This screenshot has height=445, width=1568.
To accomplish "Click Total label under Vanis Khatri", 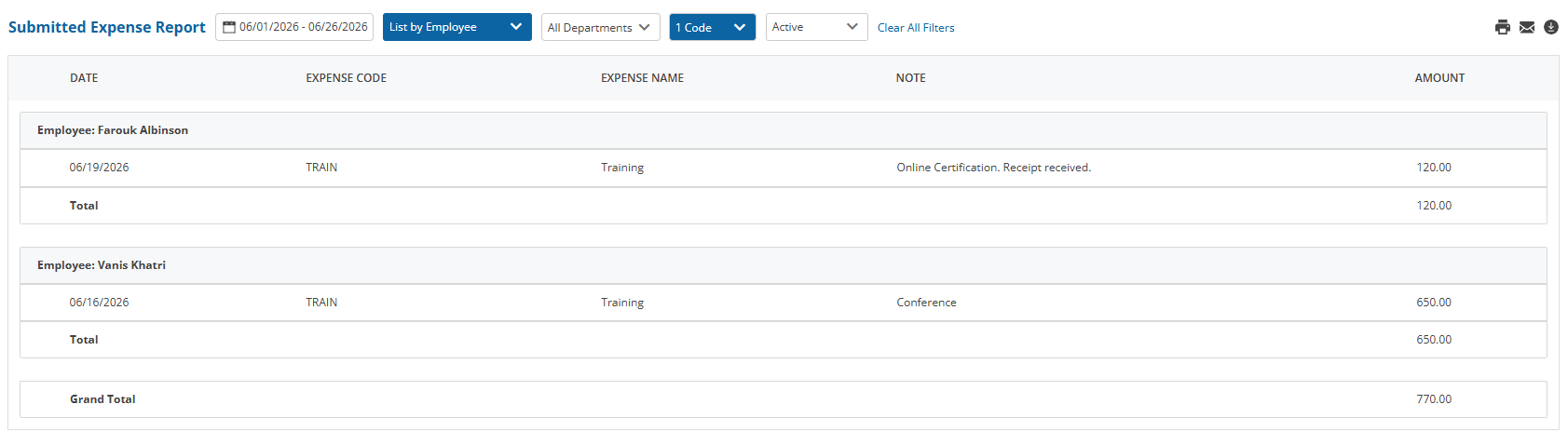I will pos(84,340).
